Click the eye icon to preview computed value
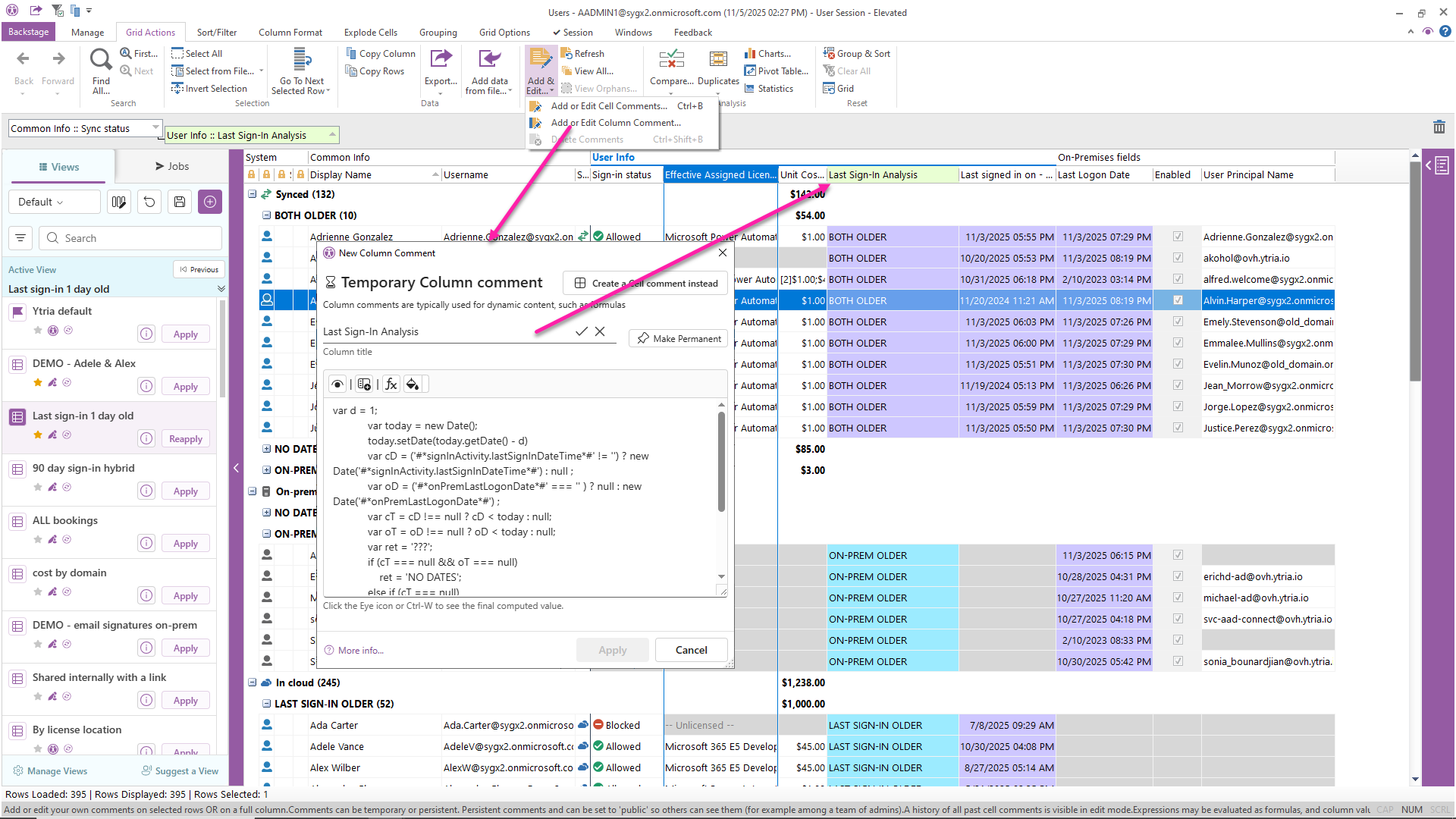Viewport: 1456px width, 819px height. 337,384
